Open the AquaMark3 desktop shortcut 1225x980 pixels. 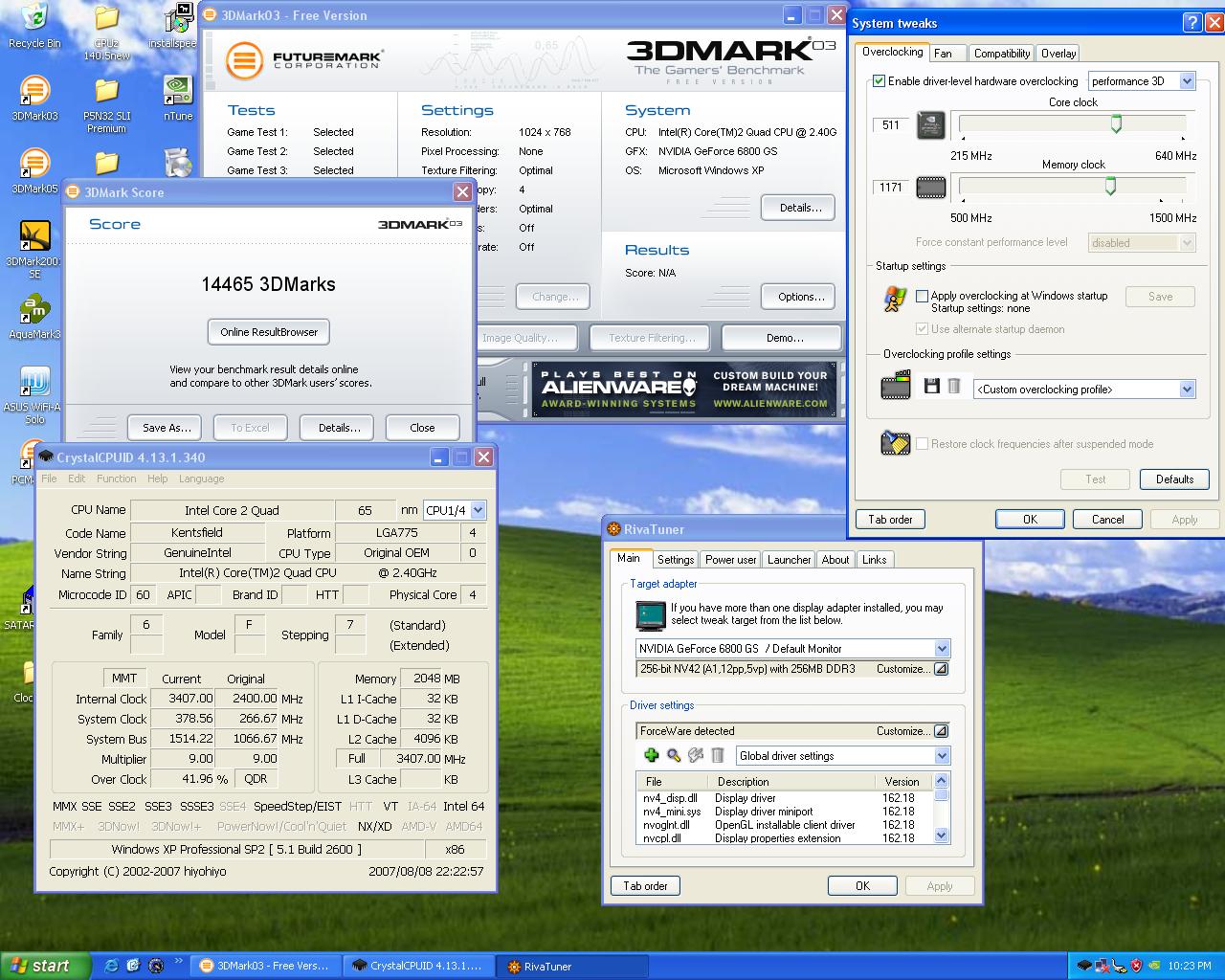tap(34, 317)
